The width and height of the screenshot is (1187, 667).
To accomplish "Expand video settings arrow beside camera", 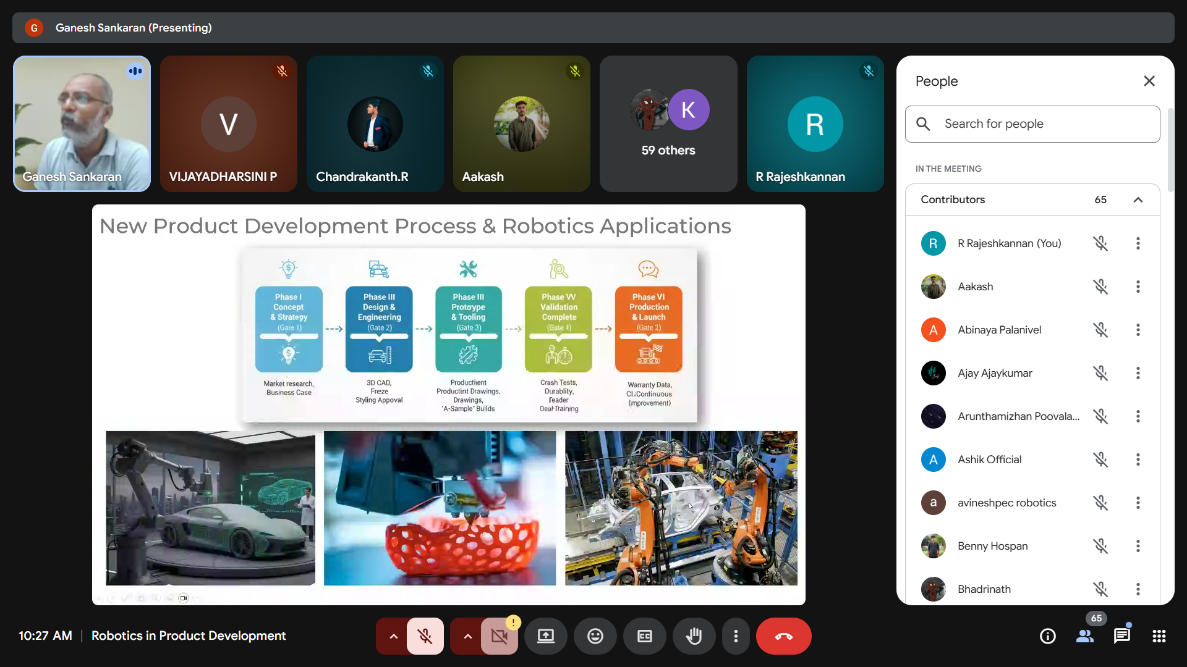I will coord(467,636).
